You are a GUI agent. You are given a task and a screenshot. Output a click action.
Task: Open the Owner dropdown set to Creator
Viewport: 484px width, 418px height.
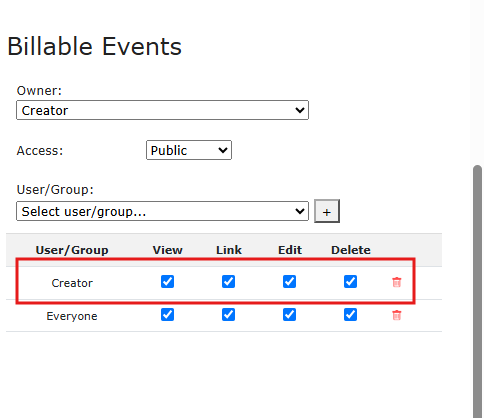click(162, 110)
